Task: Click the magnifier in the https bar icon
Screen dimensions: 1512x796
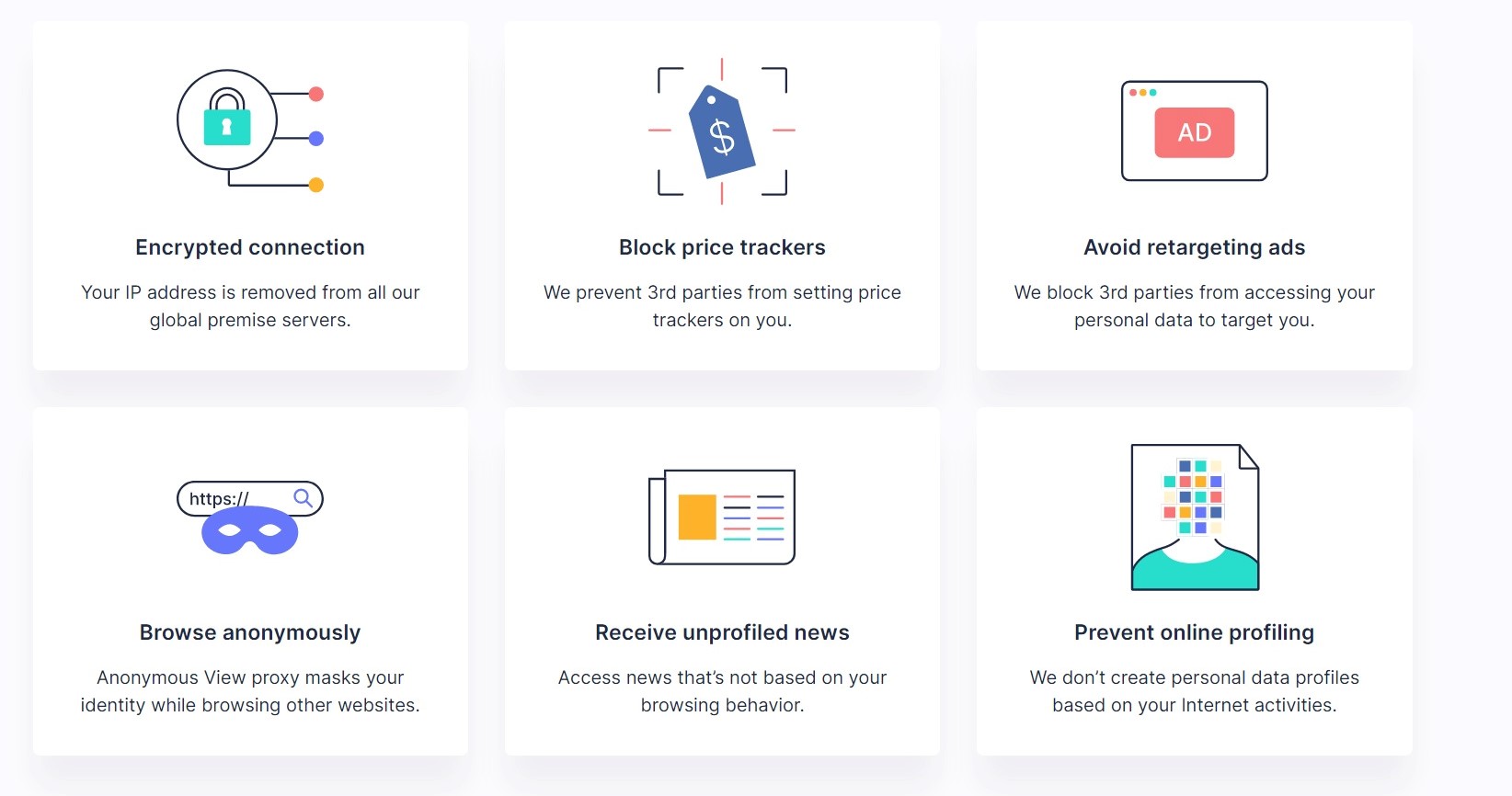Action: click(303, 498)
